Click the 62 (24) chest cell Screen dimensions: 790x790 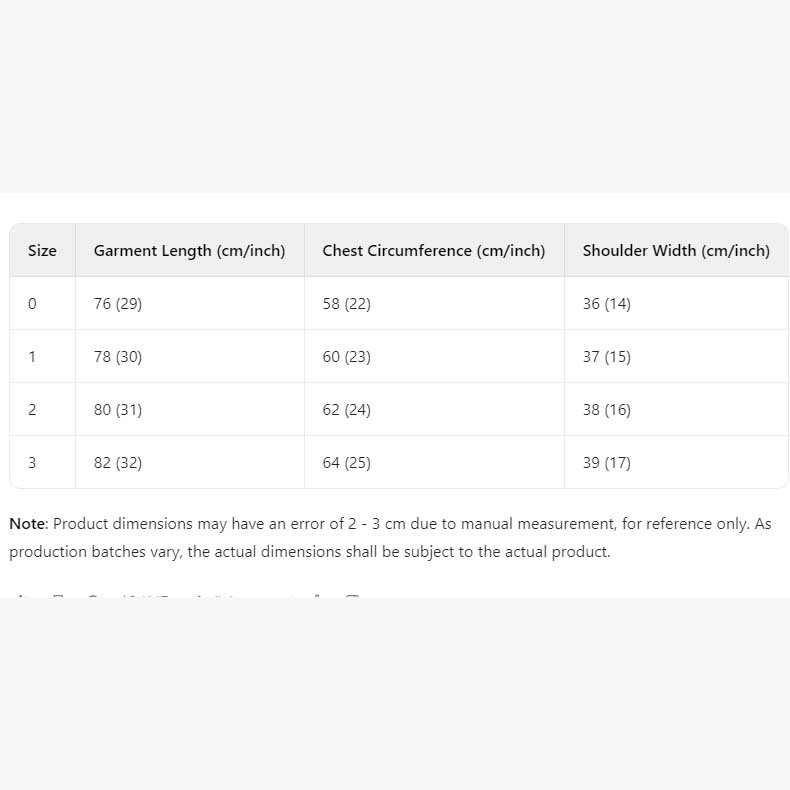pos(346,410)
